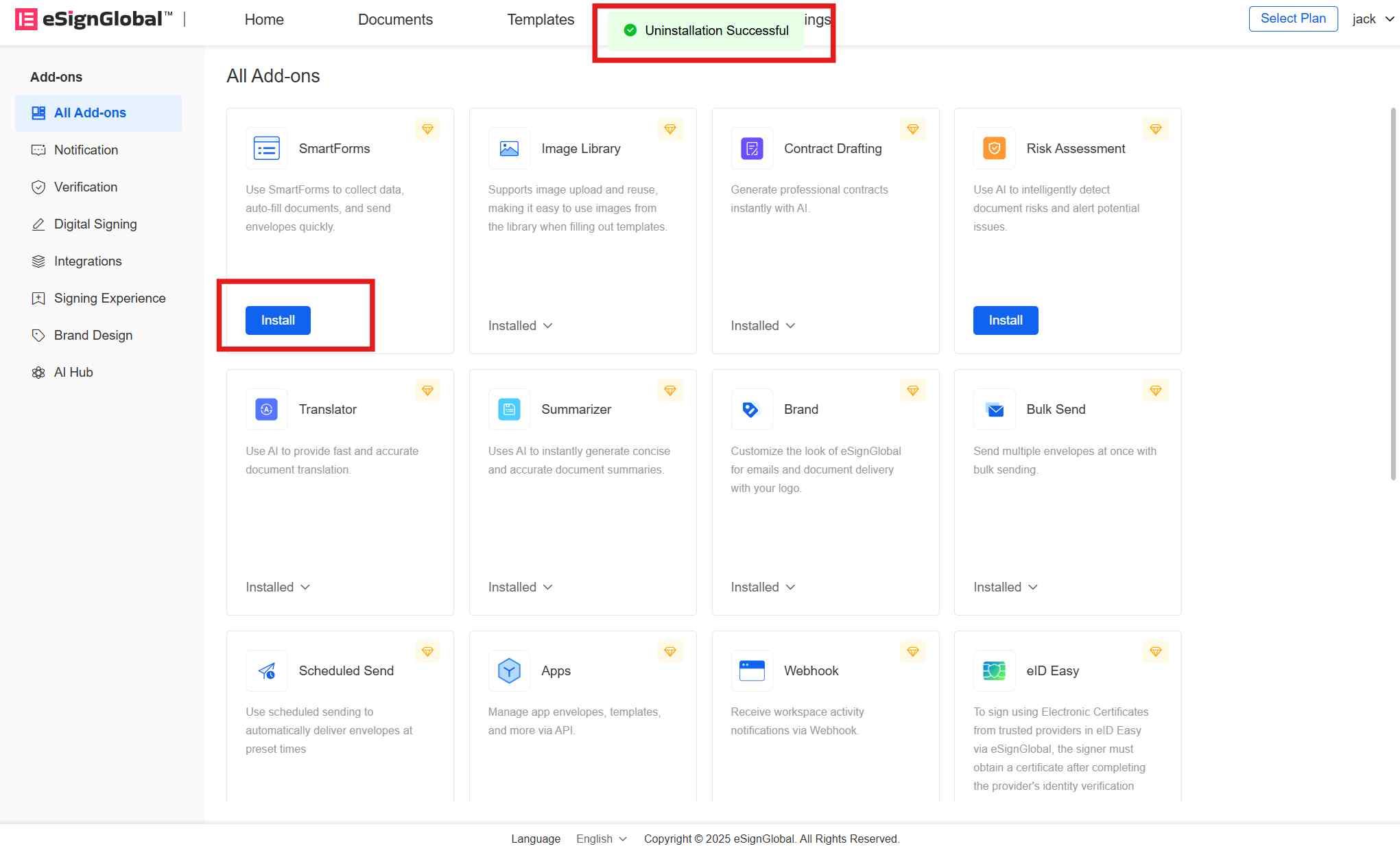The width and height of the screenshot is (1400, 853).
Task: Click the eSignGlobal logo
Action: point(93,19)
